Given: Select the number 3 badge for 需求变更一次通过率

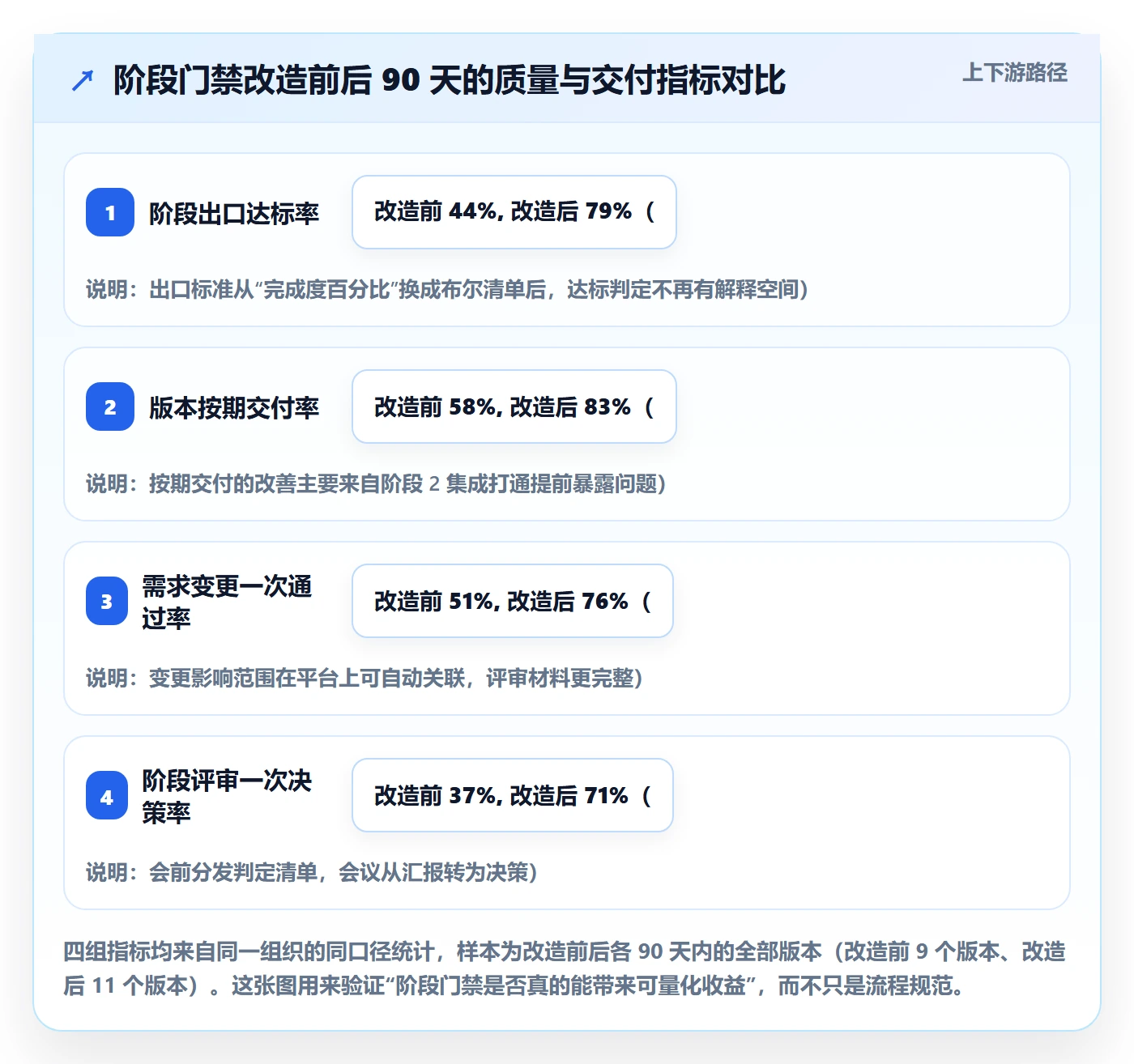Looking at the screenshot, I should point(107,601).
